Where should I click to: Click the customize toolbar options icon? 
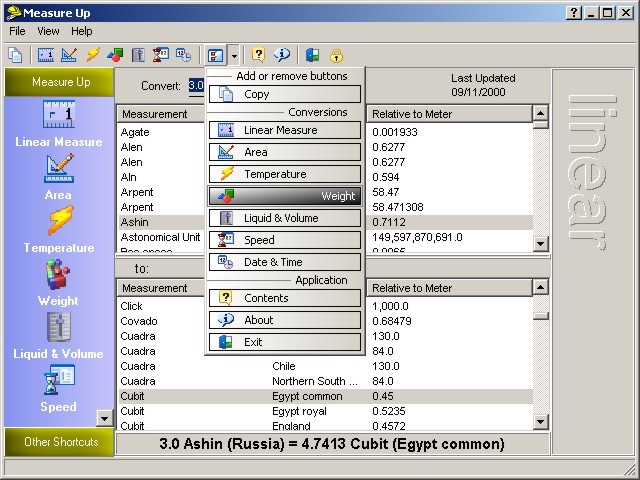(x=216, y=55)
